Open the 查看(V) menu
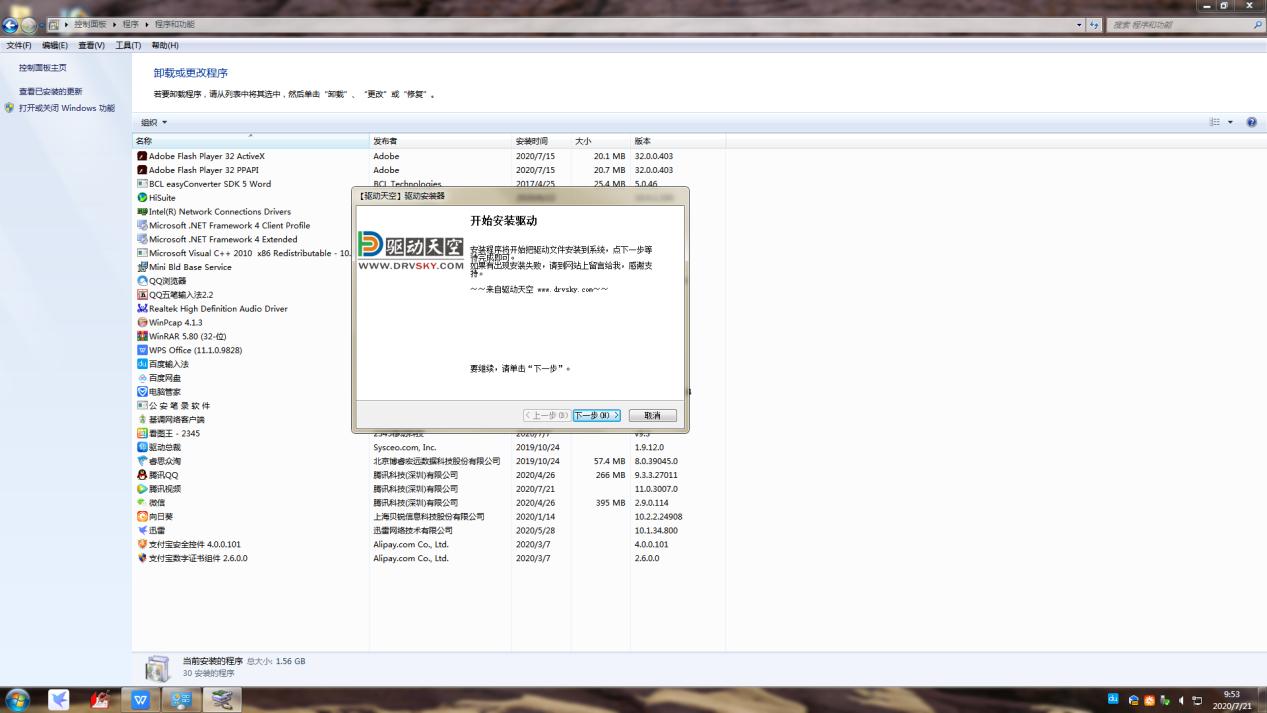 (92, 45)
